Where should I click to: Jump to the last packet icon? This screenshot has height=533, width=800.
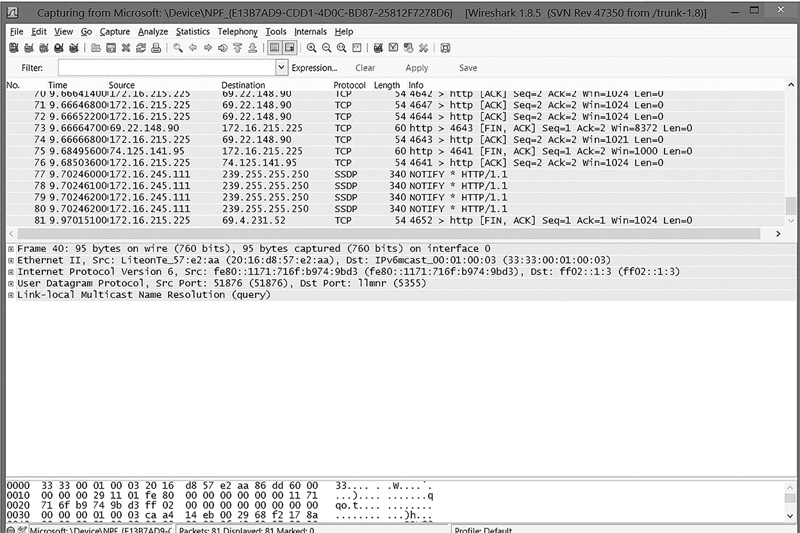pyautogui.click(x=253, y=48)
